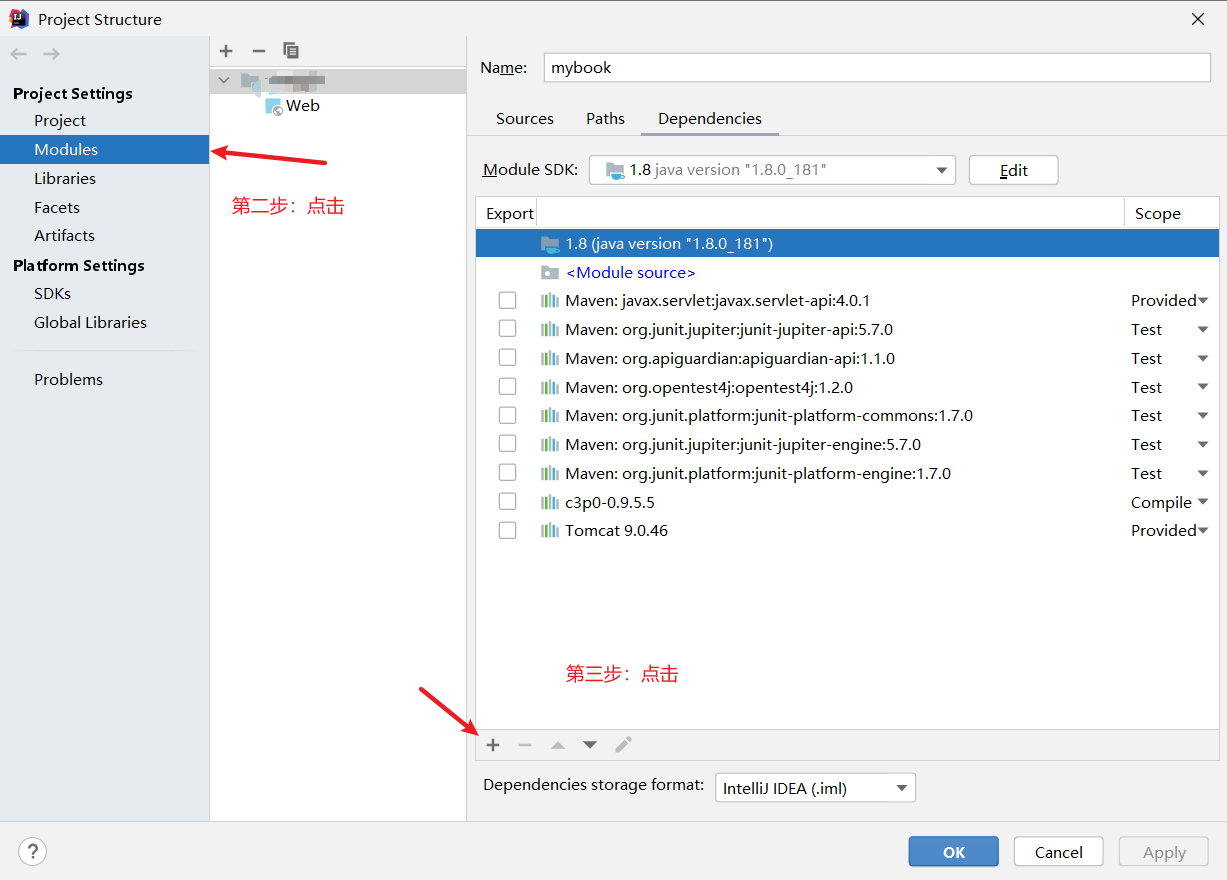
Task: Remove dependency using minus button below list
Action: [525, 745]
